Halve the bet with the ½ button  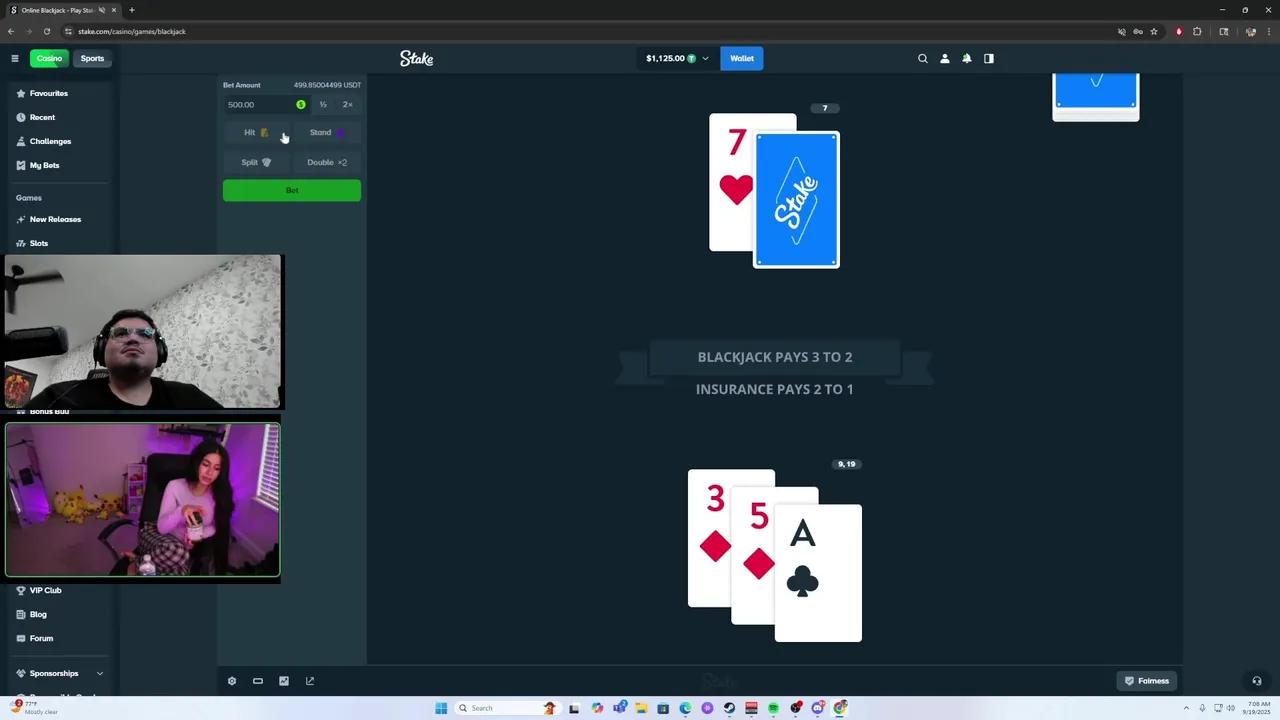323,104
